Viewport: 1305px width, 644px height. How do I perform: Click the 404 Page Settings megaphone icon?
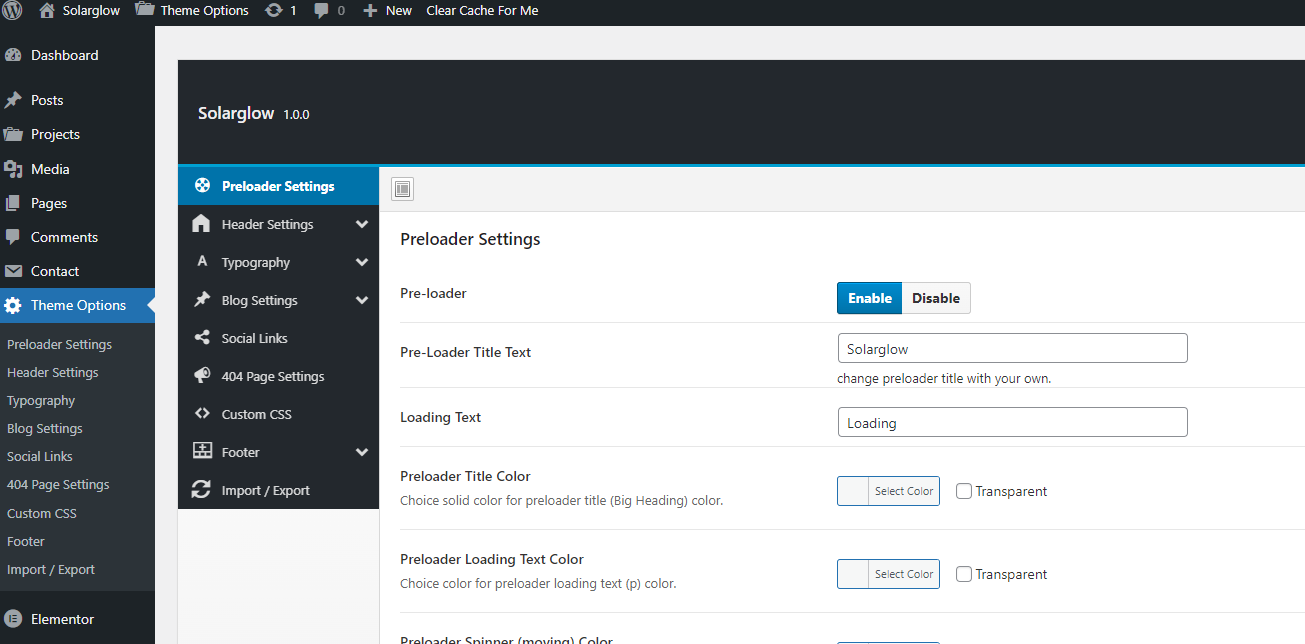point(202,375)
